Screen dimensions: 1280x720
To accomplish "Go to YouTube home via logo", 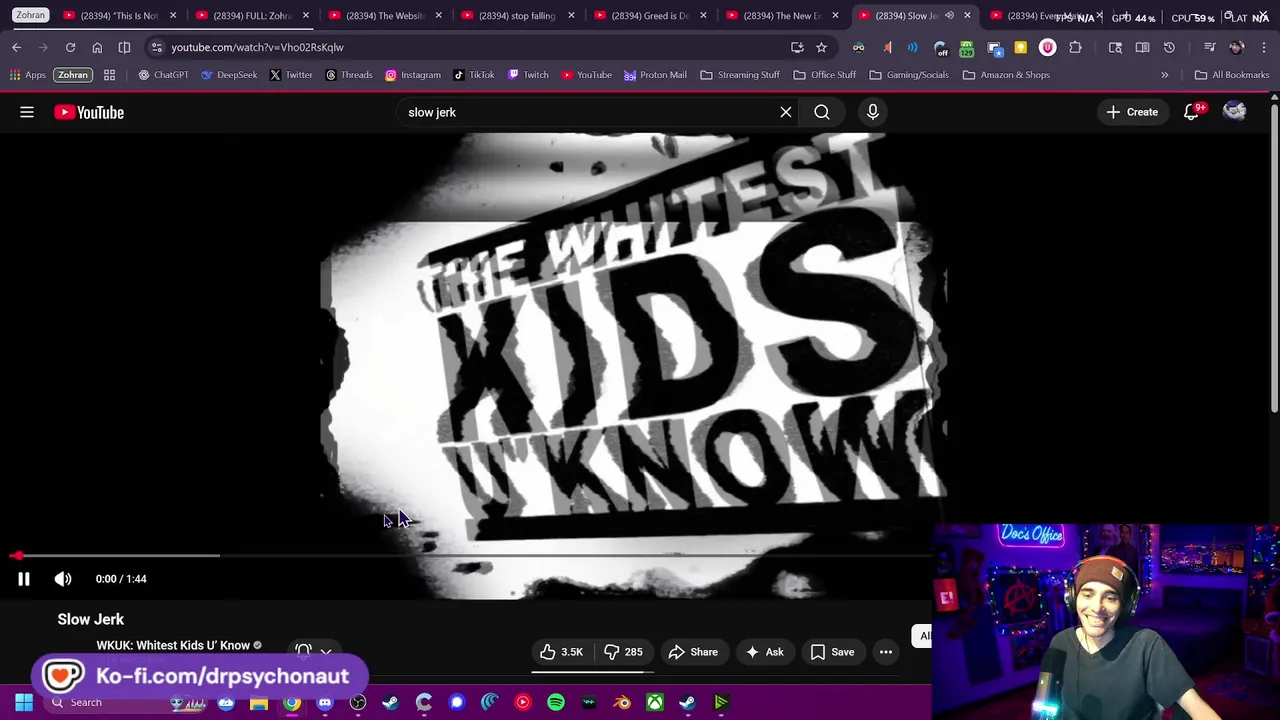I will [89, 112].
